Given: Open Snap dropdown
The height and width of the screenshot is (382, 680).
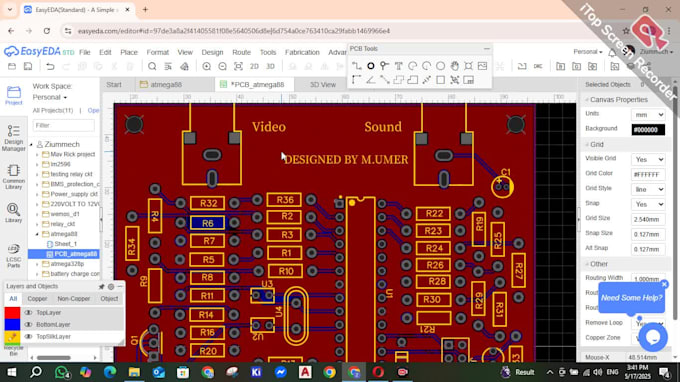Looking at the screenshot, I should coord(648,204).
